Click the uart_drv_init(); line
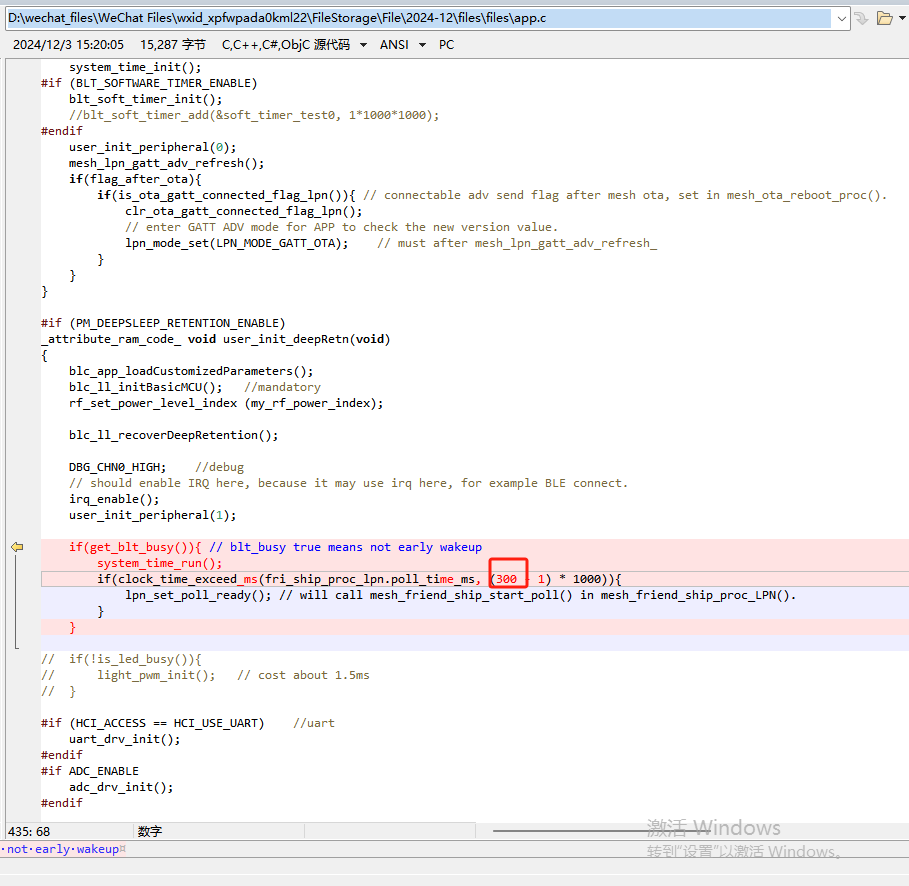Screen dimensions: 909x886 coord(125,739)
